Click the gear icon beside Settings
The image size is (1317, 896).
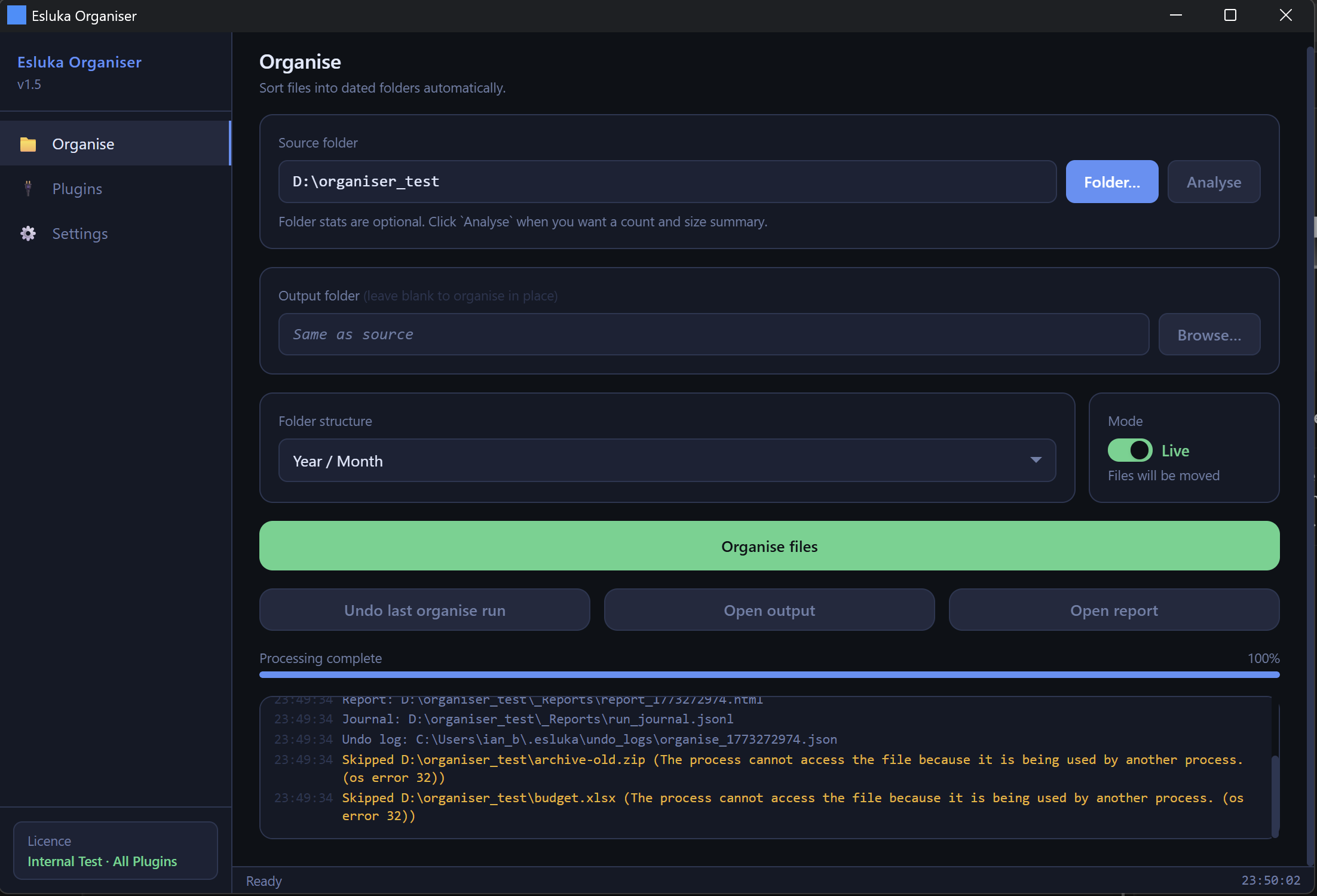28,234
